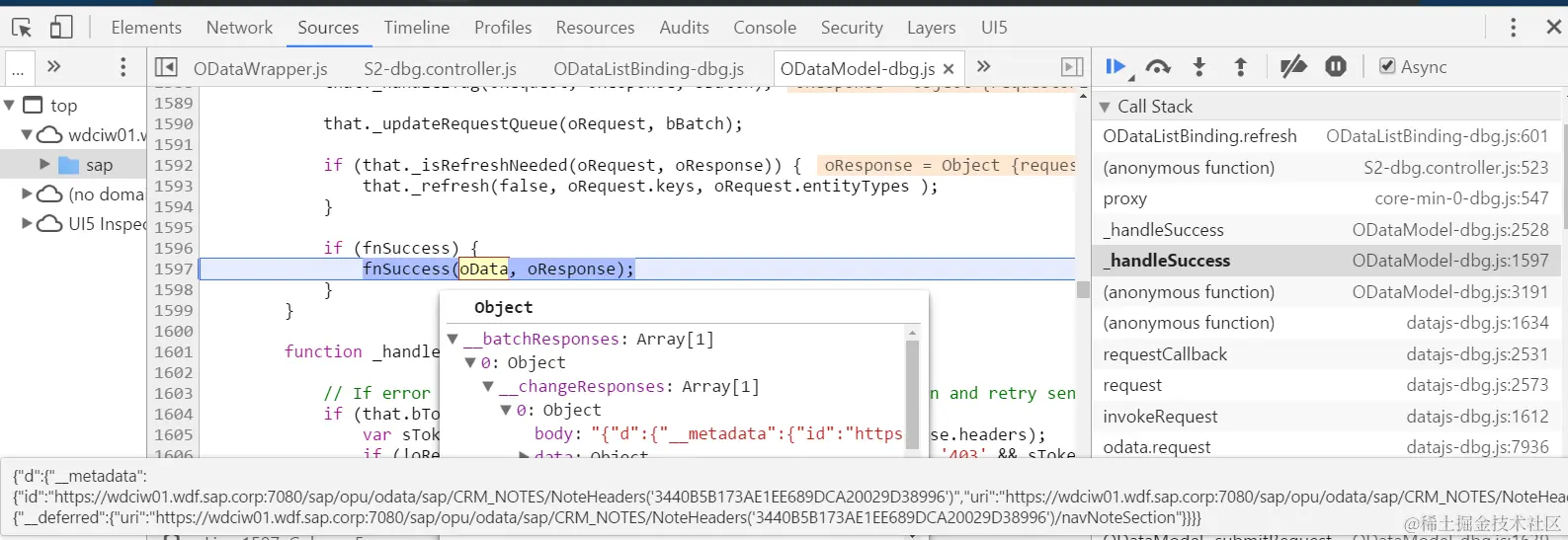Open the Security tab
The width and height of the screenshot is (1568, 540).
[852, 28]
